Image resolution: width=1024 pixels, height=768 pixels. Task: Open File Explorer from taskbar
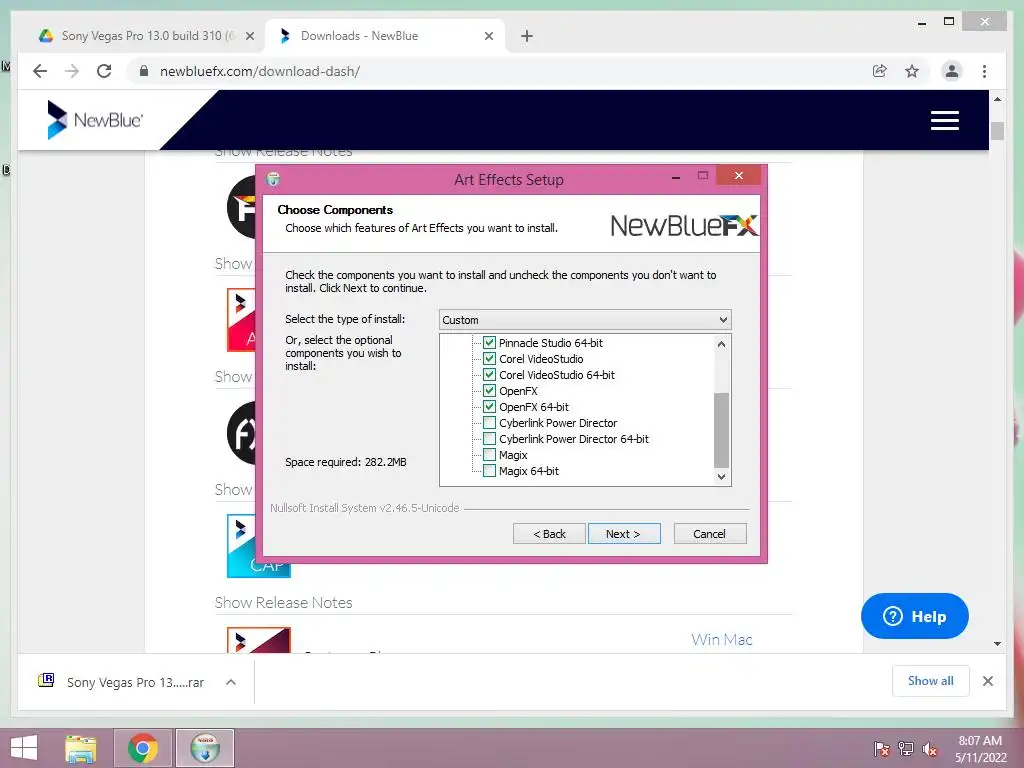[x=81, y=748]
